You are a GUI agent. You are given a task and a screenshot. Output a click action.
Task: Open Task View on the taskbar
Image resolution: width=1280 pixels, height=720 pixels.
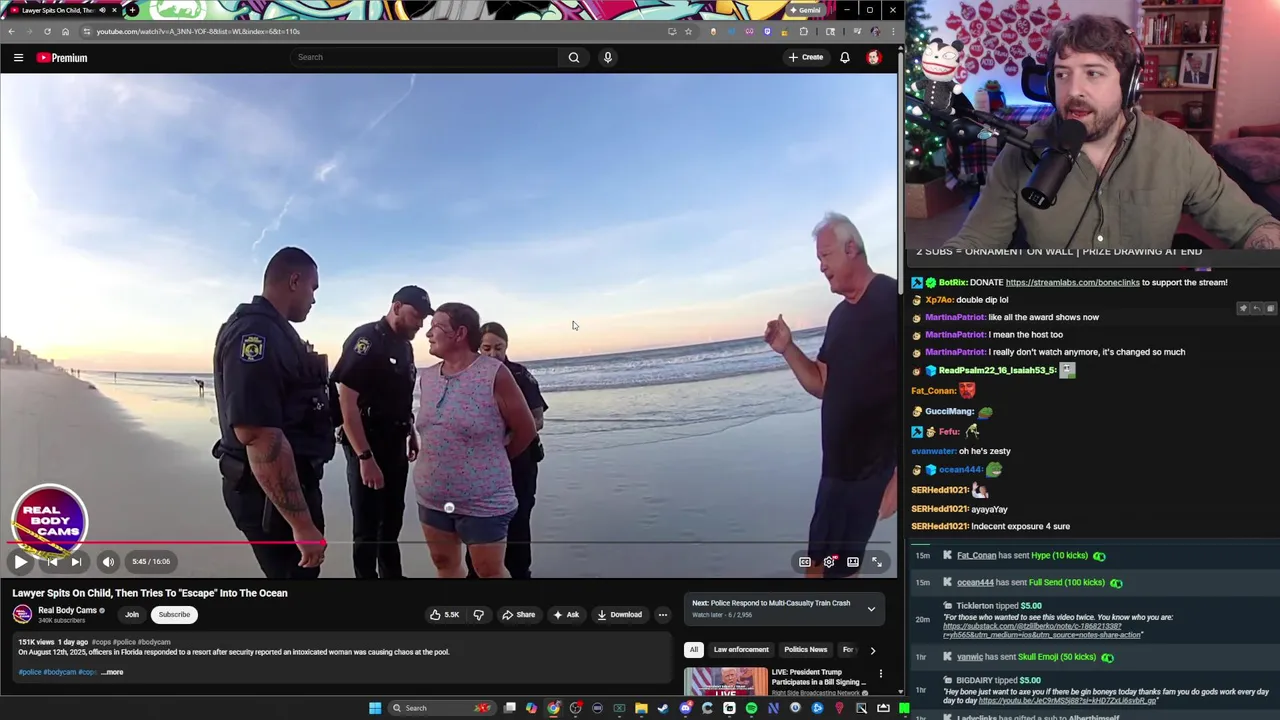[x=509, y=708]
